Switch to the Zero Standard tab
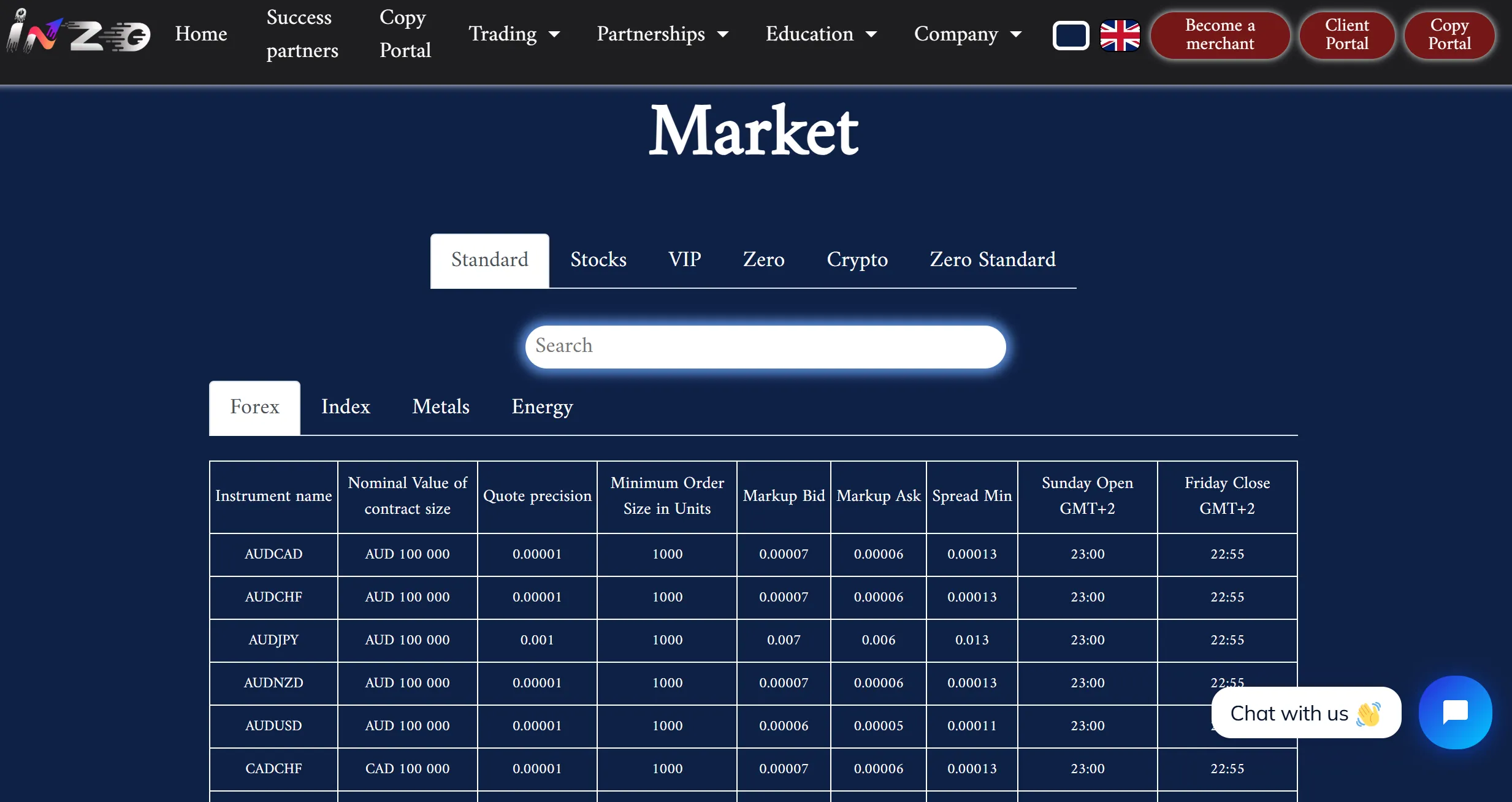The height and width of the screenshot is (802, 1512). pos(993,260)
